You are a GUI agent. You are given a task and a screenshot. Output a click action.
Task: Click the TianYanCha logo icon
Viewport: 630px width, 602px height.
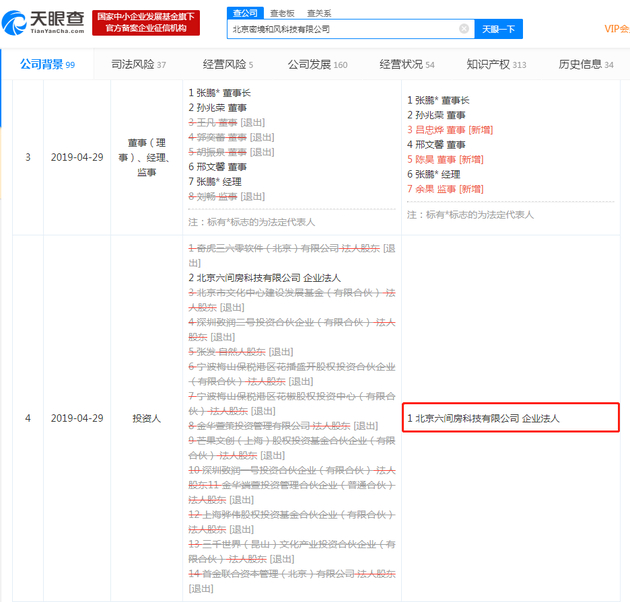click(14, 23)
